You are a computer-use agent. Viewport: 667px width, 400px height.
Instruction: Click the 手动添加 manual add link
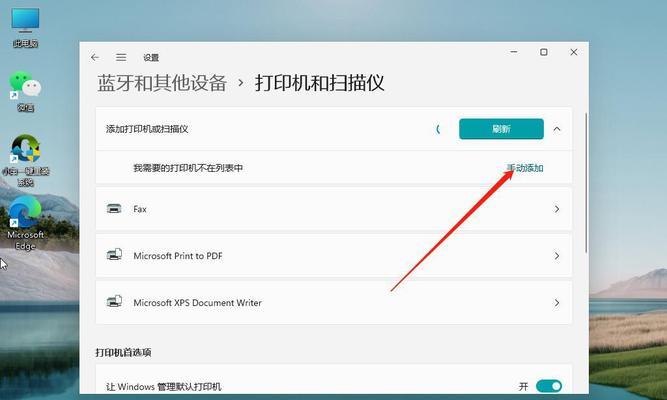coord(525,168)
